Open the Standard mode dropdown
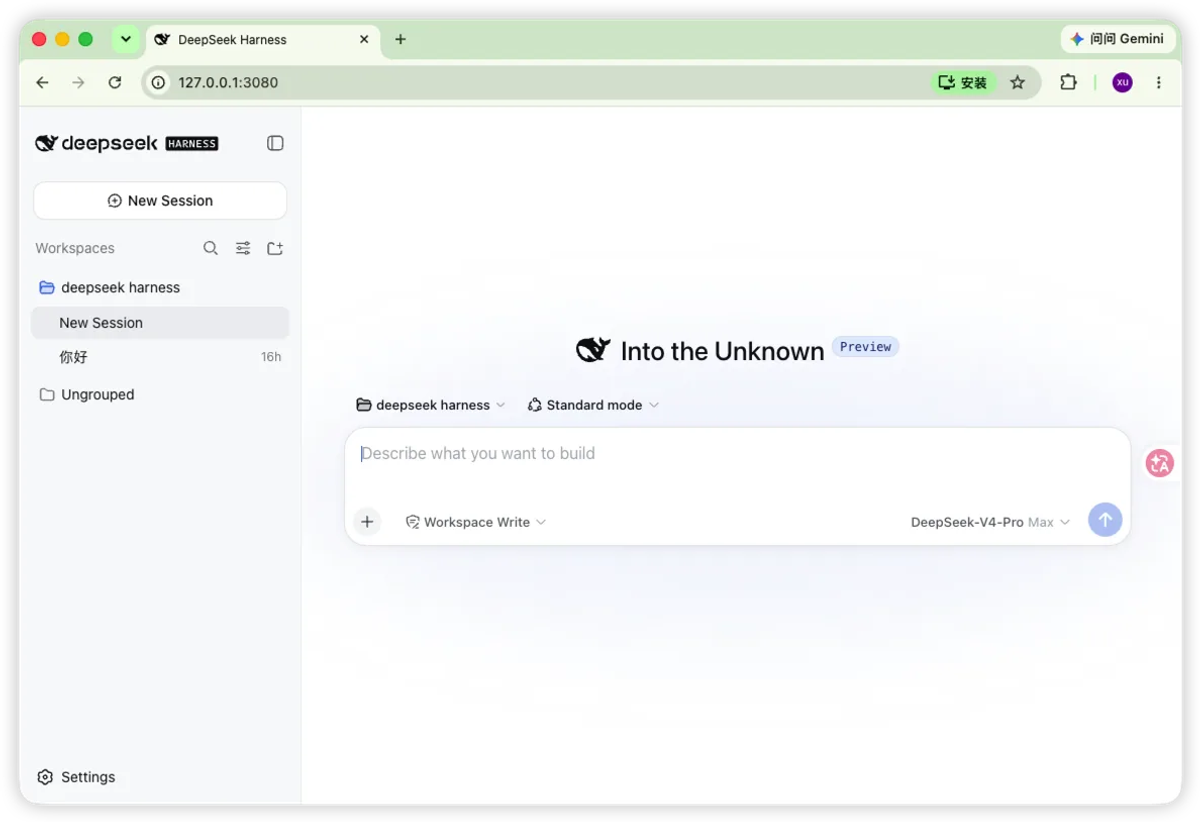The width and height of the screenshot is (1200, 822). 594,405
